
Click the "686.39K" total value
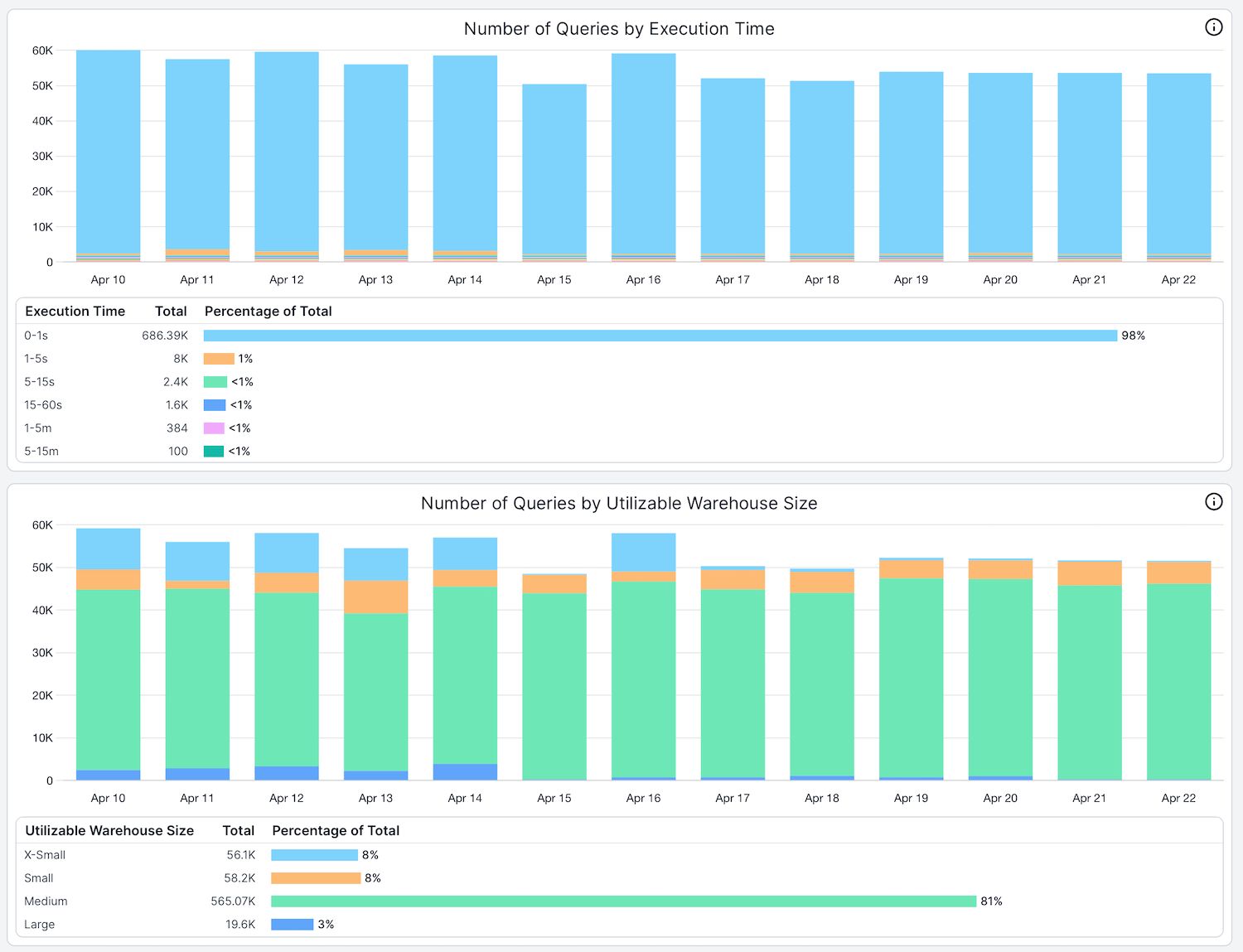165,336
